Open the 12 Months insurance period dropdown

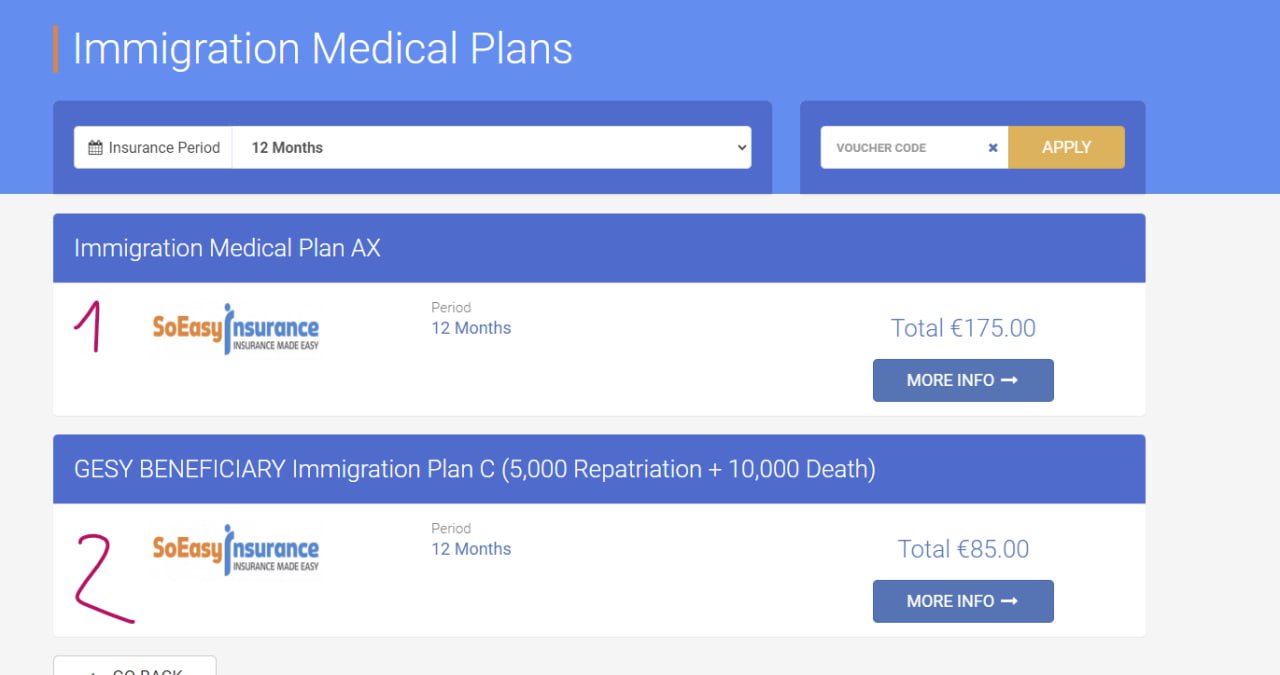coord(491,148)
